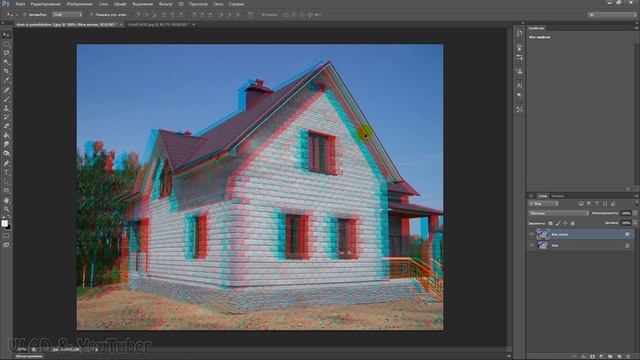Select the Path Selection tool
The height and width of the screenshot is (360, 640).
[x=6, y=181]
